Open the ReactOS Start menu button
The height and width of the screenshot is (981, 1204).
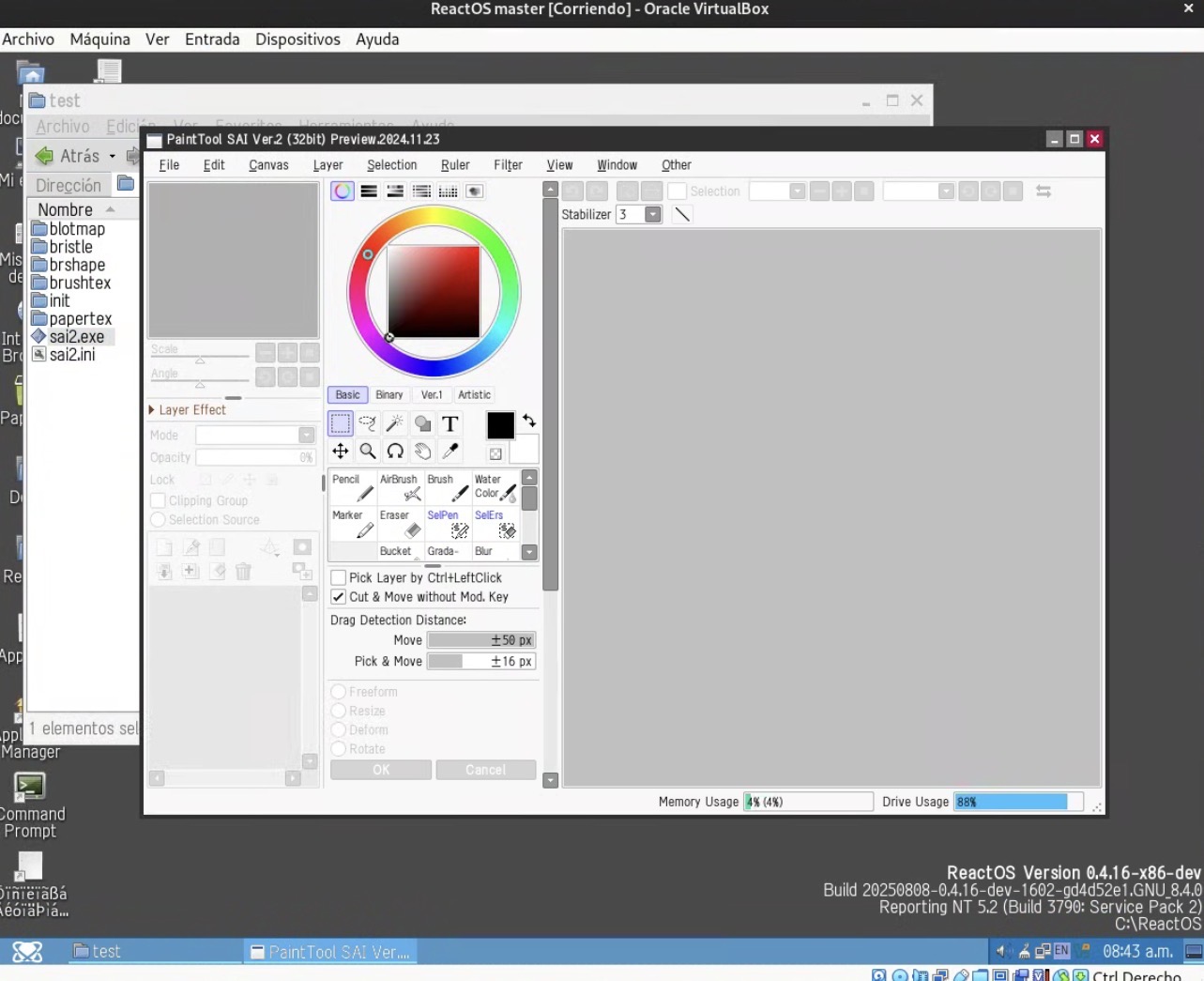tap(27, 952)
